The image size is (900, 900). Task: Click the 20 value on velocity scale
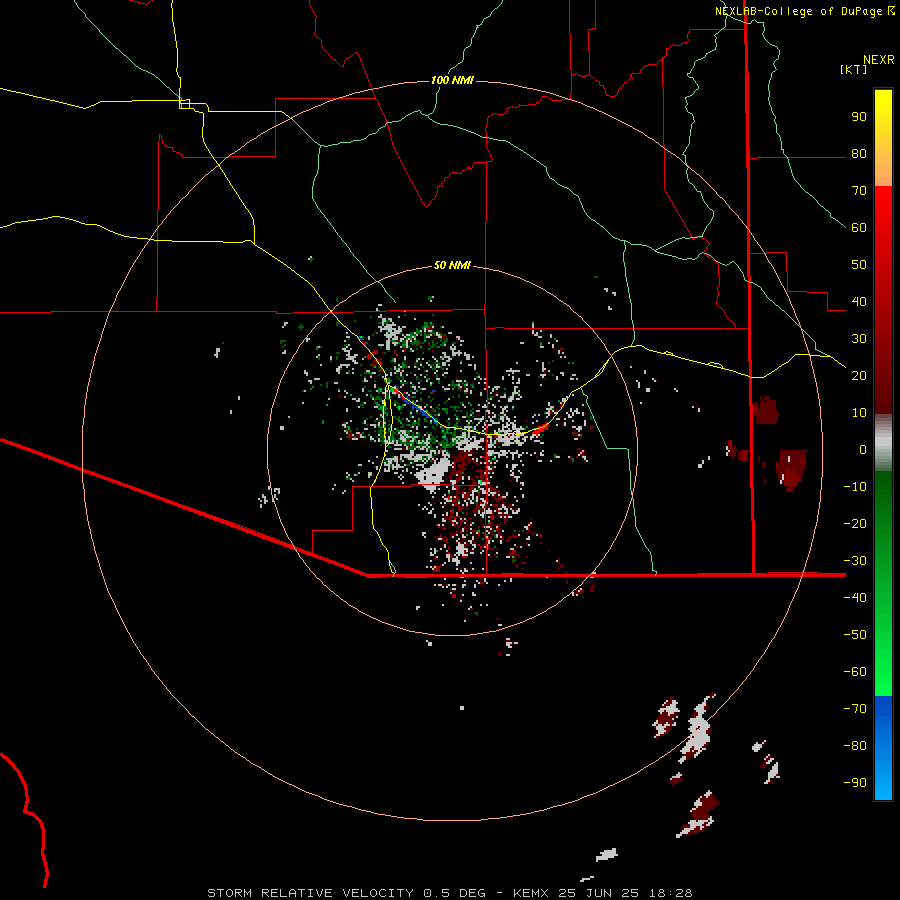pos(859,376)
